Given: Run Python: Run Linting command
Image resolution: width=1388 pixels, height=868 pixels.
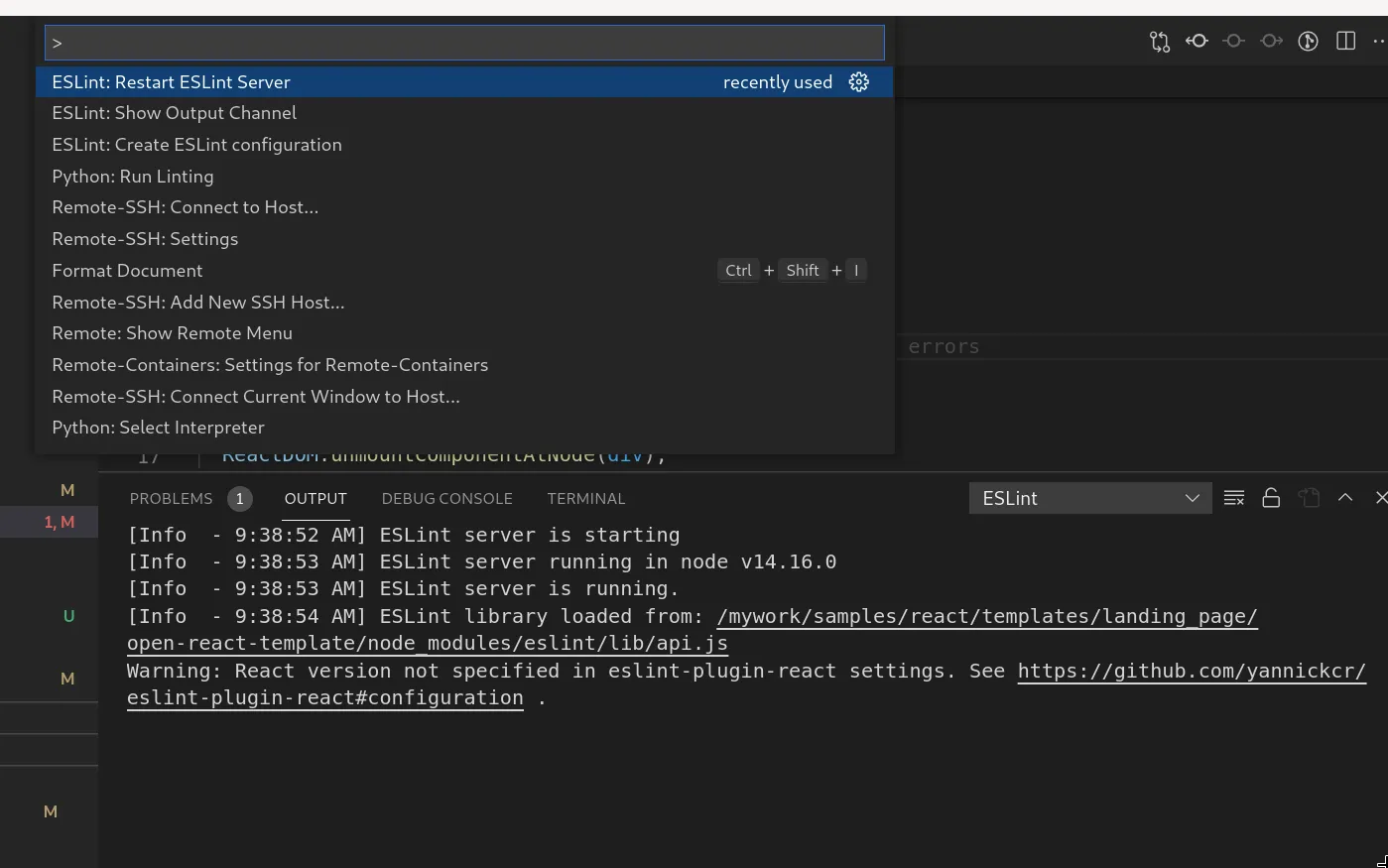Looking at the screenshot, I should pyautogui.click(x=464, y=177).
